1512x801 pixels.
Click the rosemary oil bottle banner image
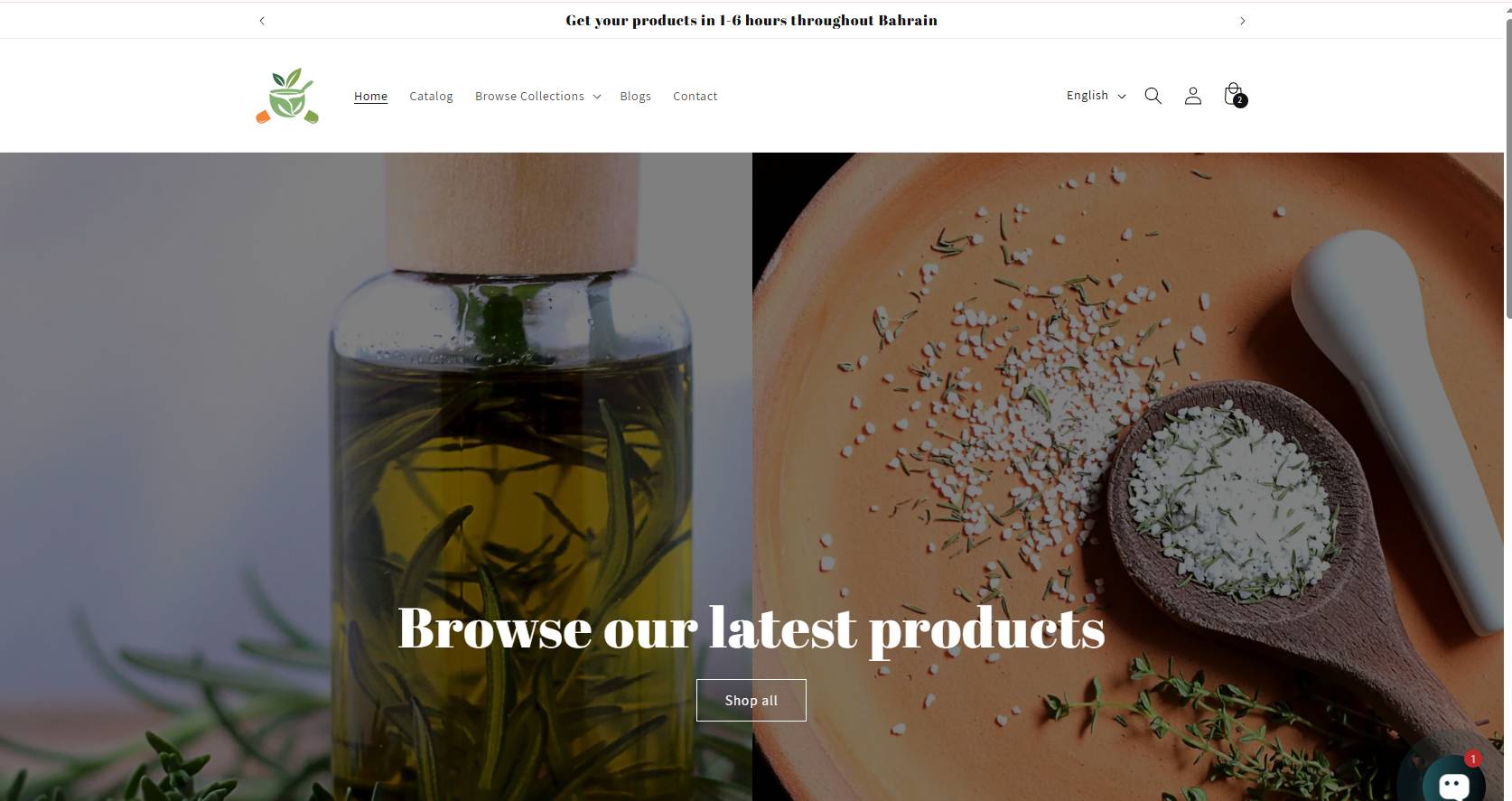376,477
